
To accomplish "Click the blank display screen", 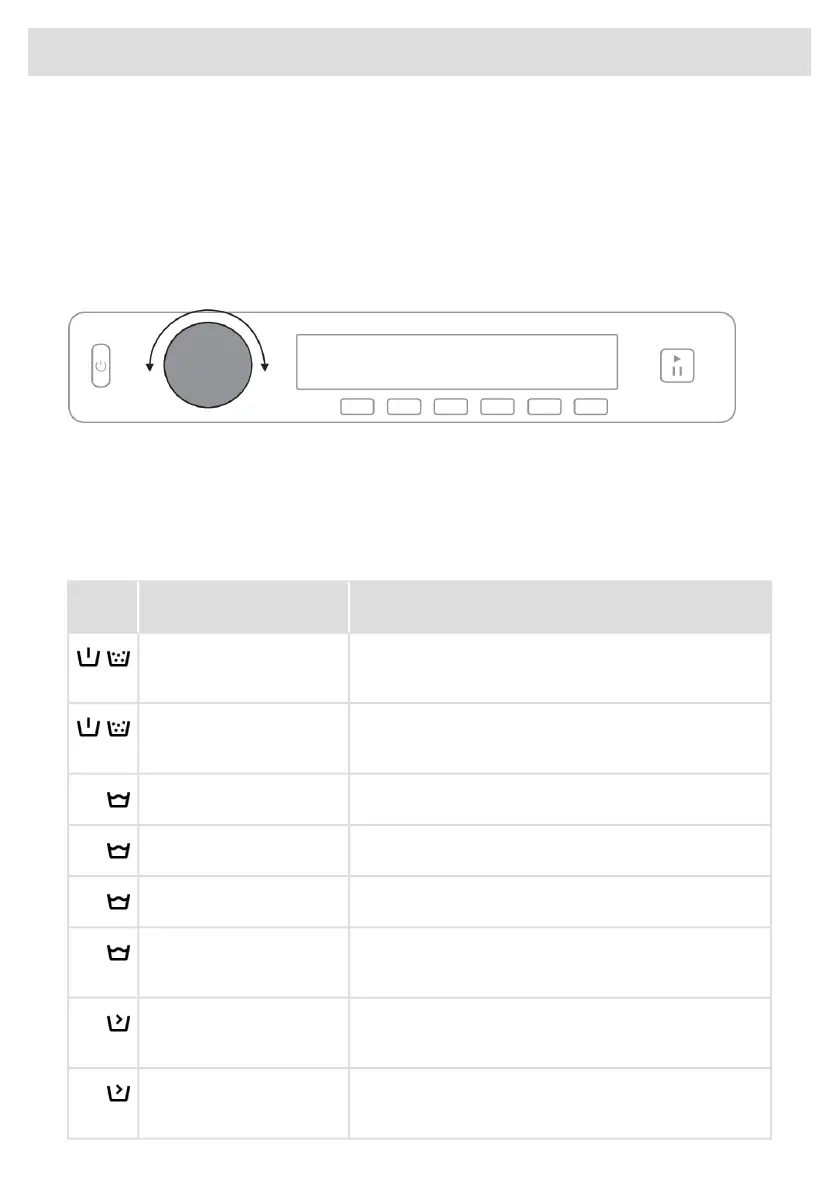I will [x=456, y=361].
